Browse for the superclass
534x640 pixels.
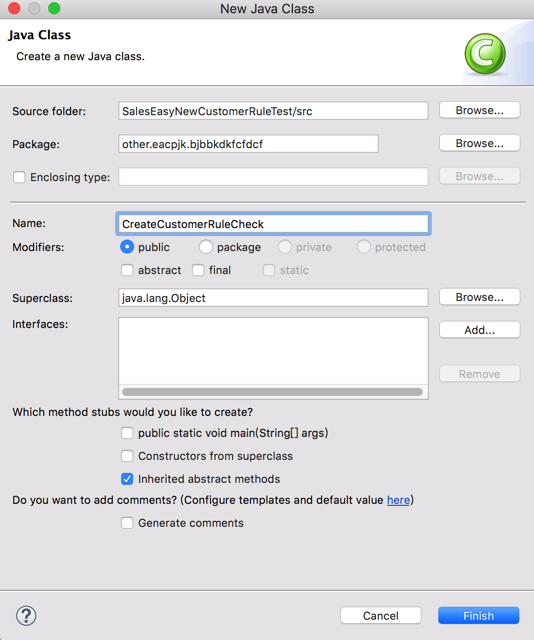(479, 298)
